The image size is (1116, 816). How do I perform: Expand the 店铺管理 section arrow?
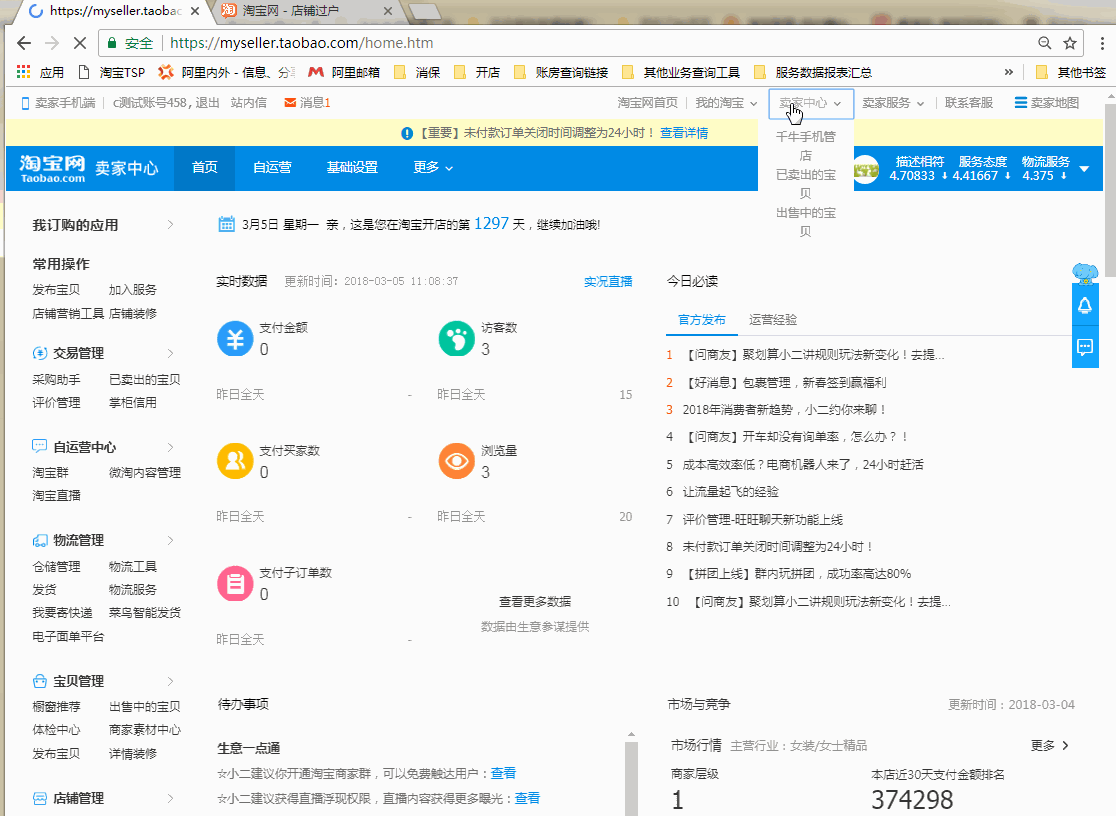pos(170,798)
